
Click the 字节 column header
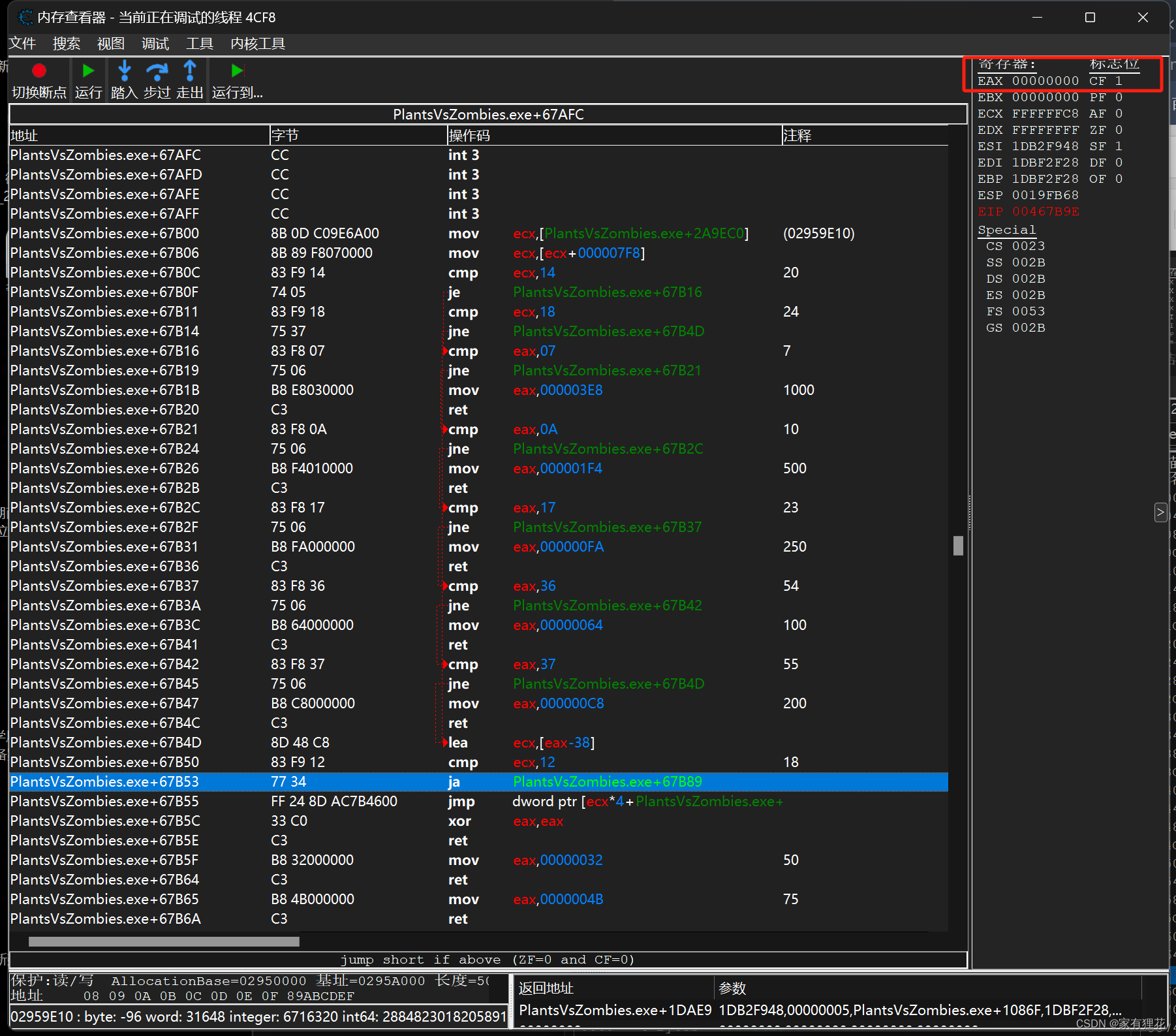click(x=358, y=135)
